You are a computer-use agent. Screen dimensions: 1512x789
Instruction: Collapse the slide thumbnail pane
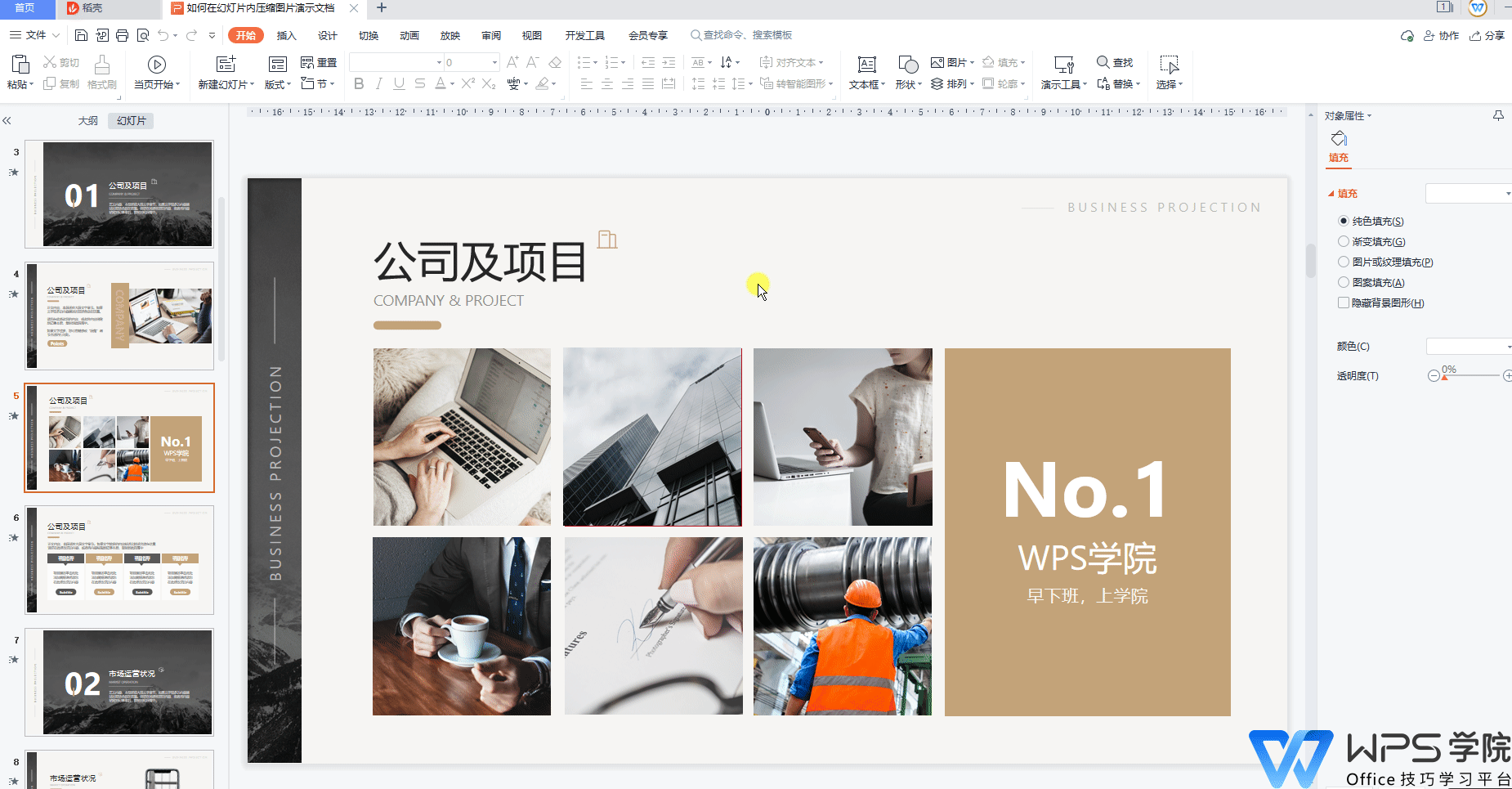pyautogui.click(x=7, y=121)
